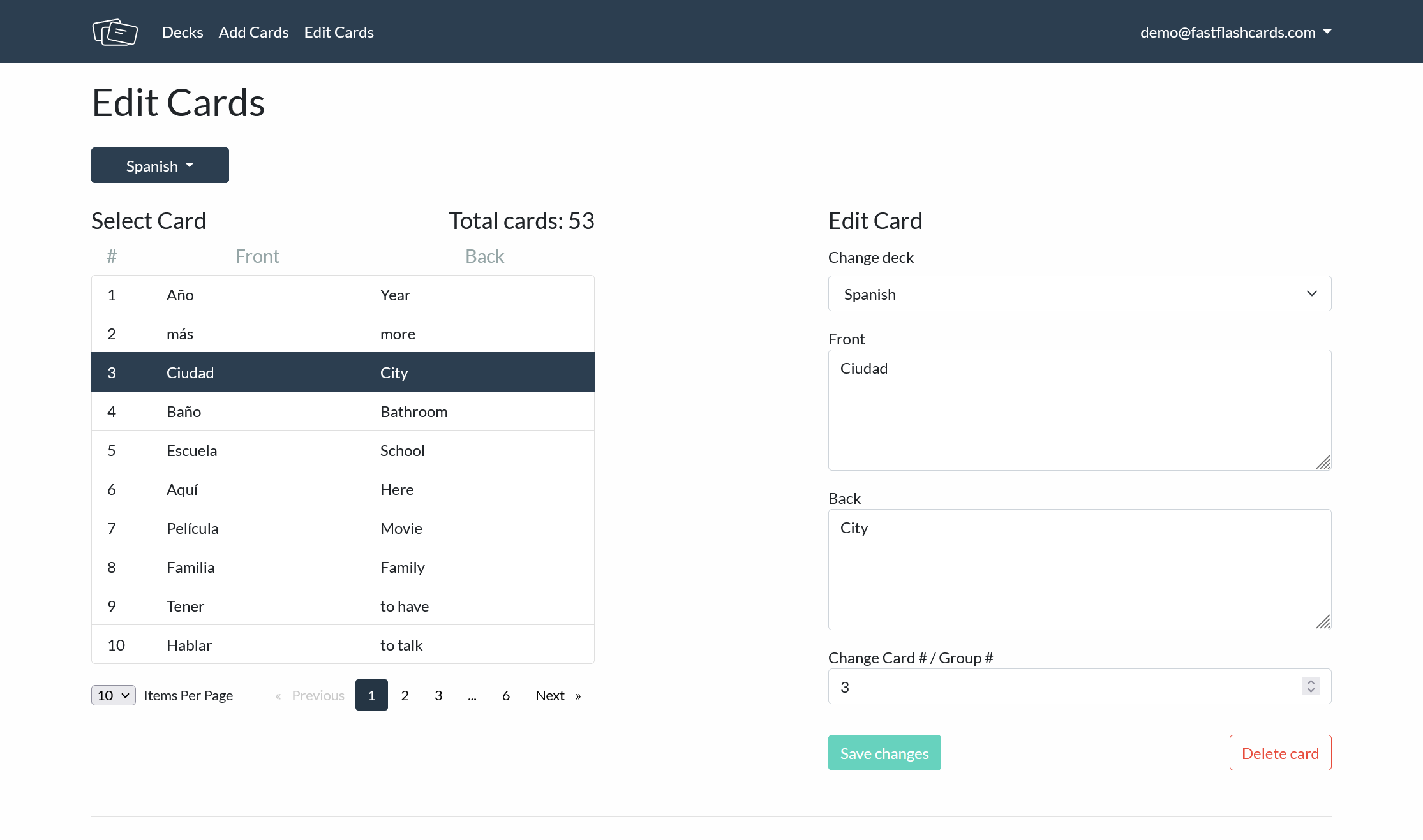Open Add Cards navigation link
Screen dimensions: 1423x840
253,32
